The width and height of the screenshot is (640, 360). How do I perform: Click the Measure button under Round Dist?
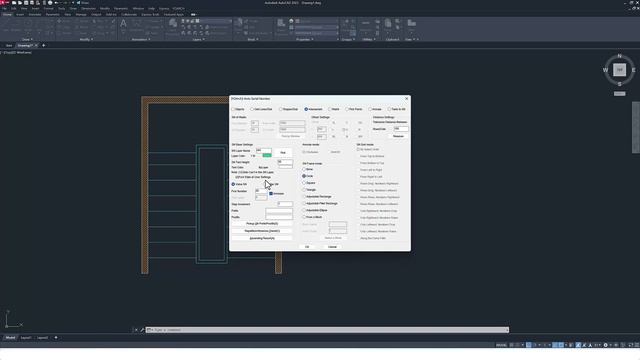click(398, 136)
